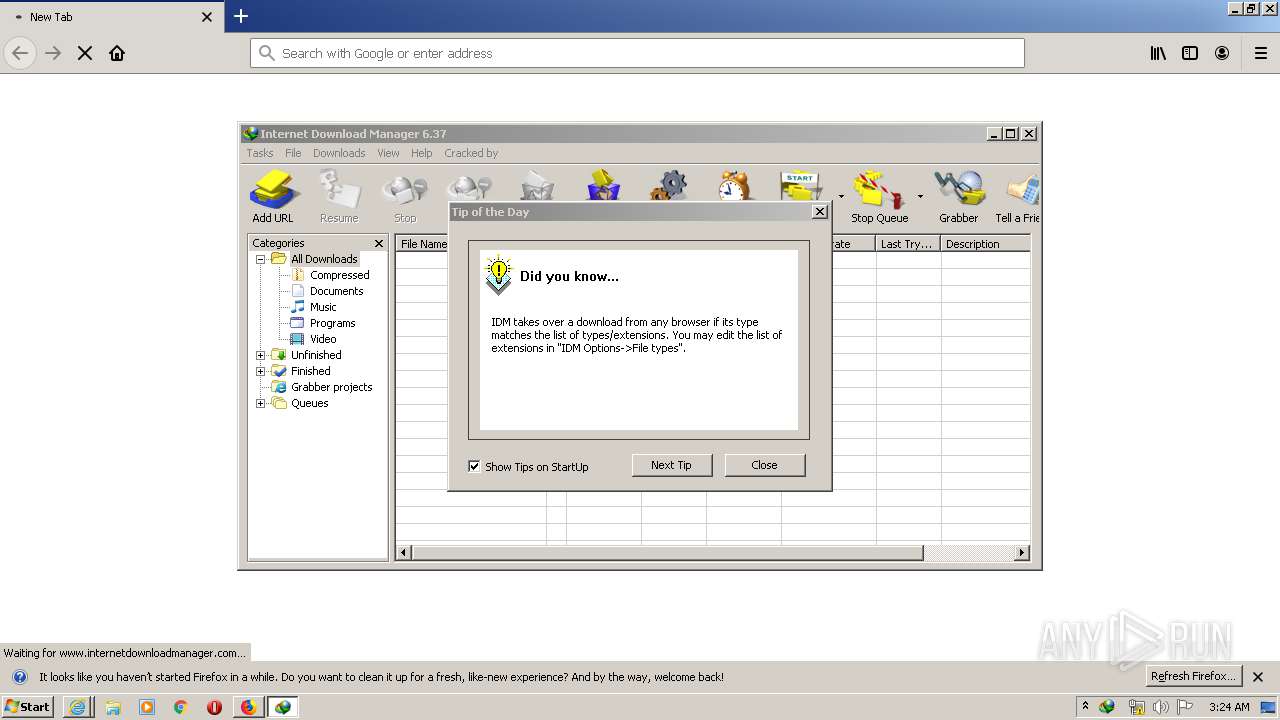
Task: Select the Compressed category
Action: click(339, 275)
